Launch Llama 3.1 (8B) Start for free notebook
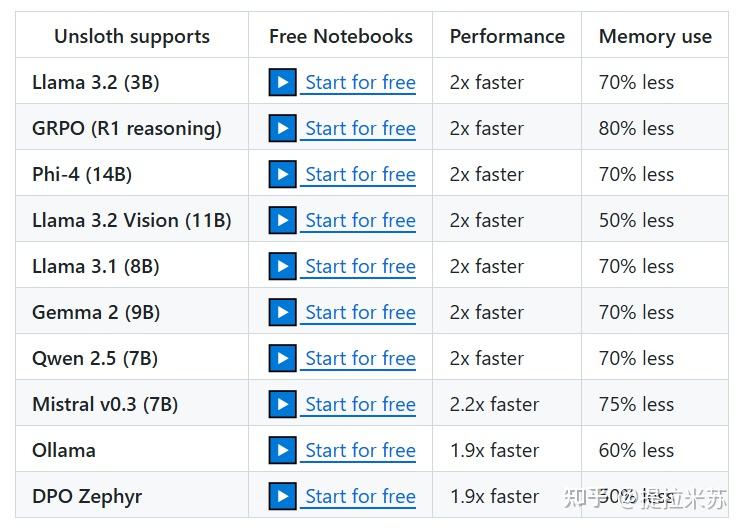The image size is (746, 530). (x=360, y=267)
